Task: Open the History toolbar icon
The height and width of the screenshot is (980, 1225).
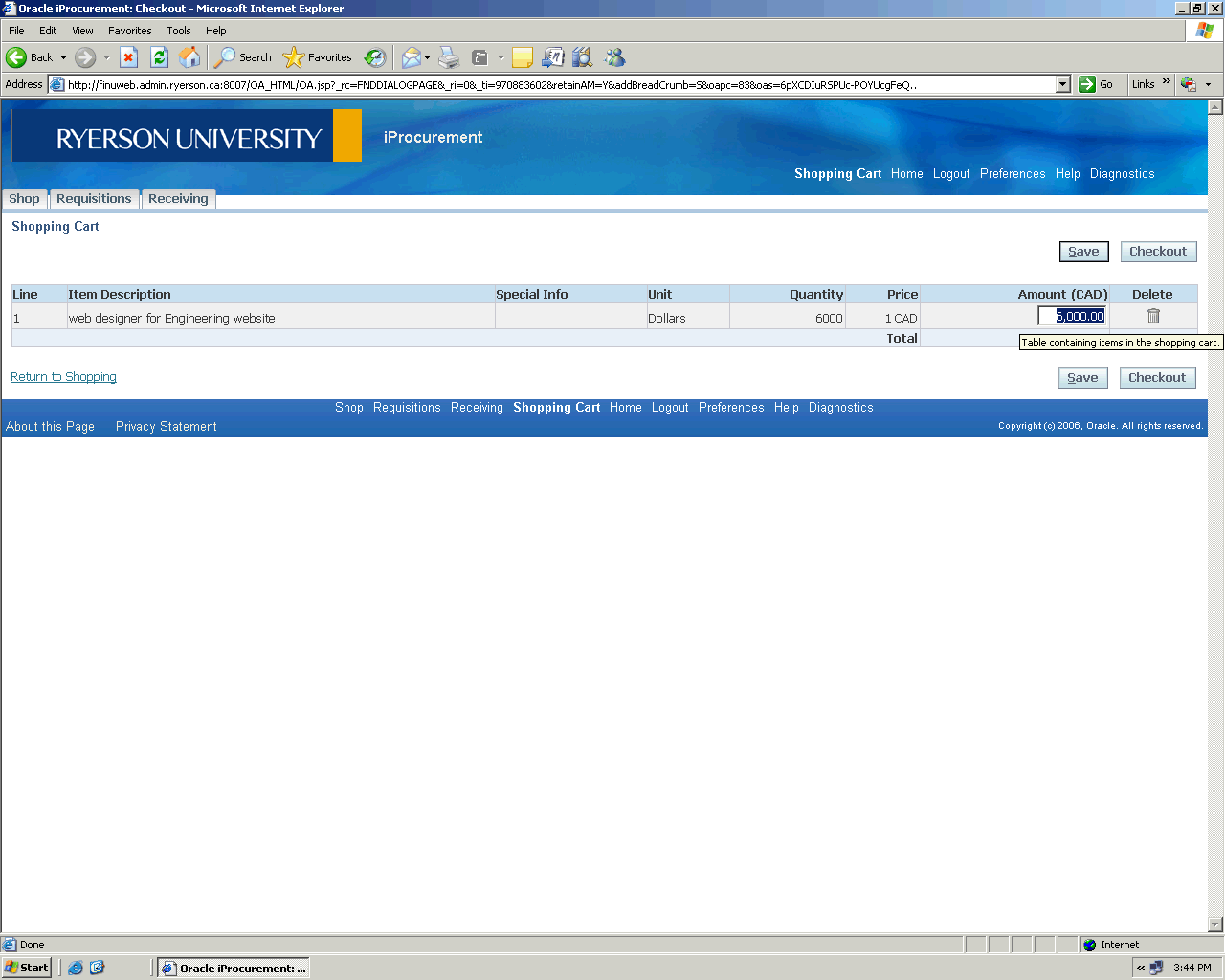Action: click(x=375, y=57)
